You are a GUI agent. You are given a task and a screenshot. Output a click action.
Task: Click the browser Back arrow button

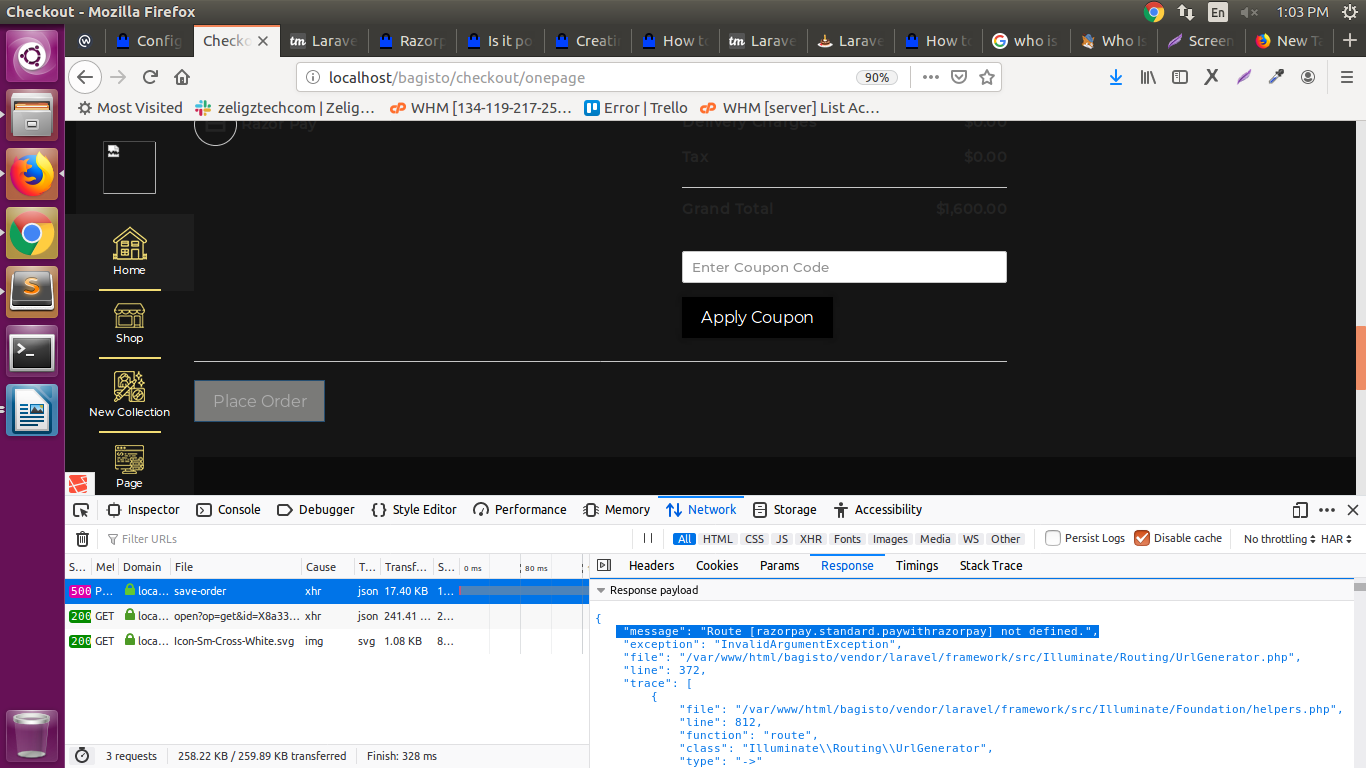coord(85,77)
